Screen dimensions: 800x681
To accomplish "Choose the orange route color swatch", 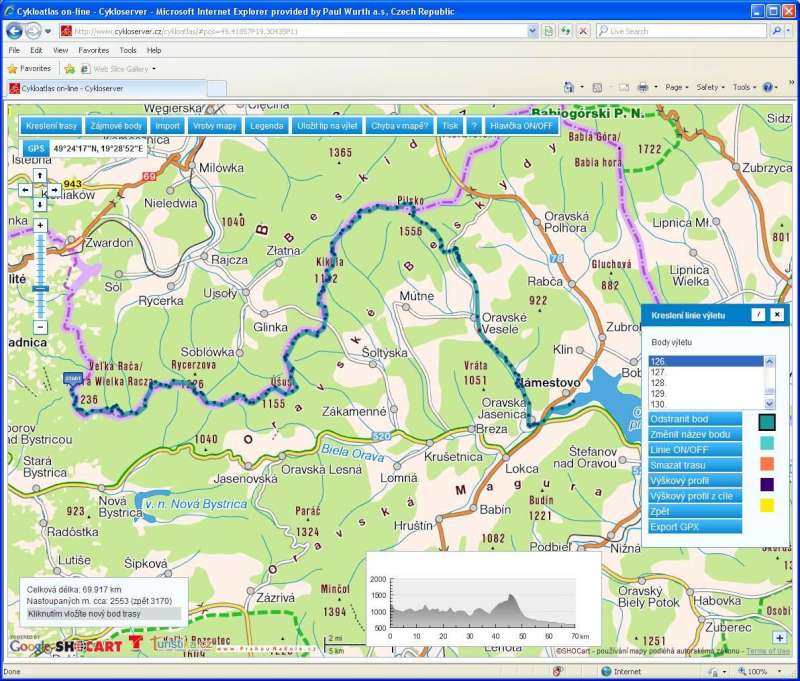I will [767, 464].
